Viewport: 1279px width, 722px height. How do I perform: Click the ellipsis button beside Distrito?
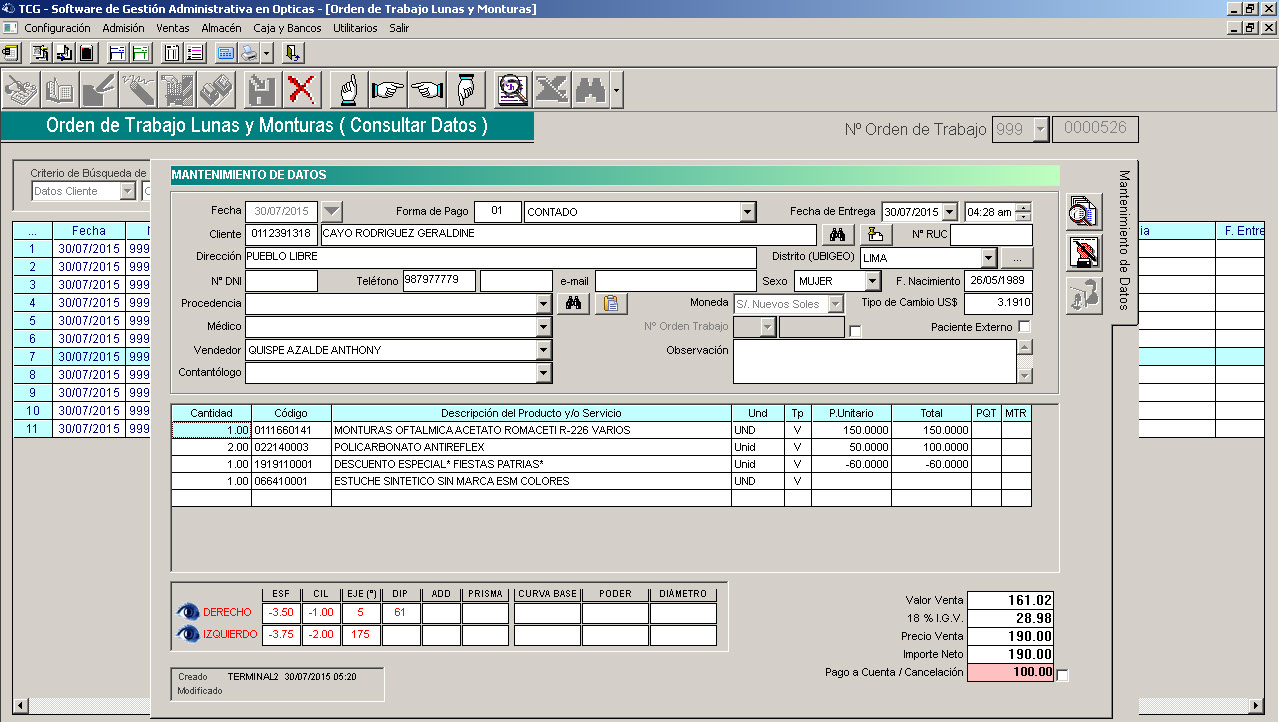click(x=1016, y=258)
